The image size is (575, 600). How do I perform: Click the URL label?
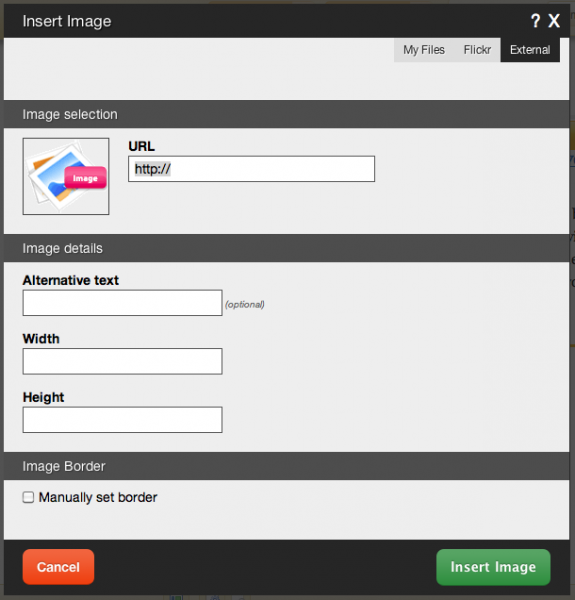coord(142,146)
